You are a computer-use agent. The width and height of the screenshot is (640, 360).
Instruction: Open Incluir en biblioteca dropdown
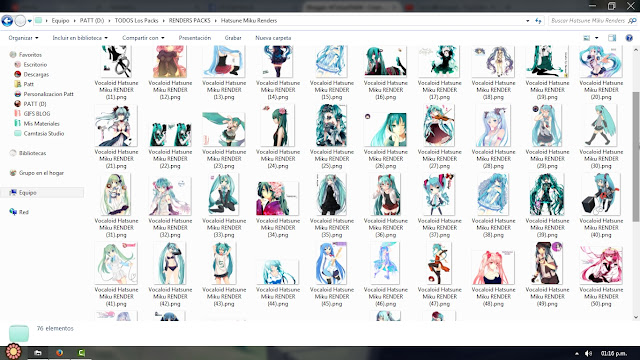[x=80, y=38]
